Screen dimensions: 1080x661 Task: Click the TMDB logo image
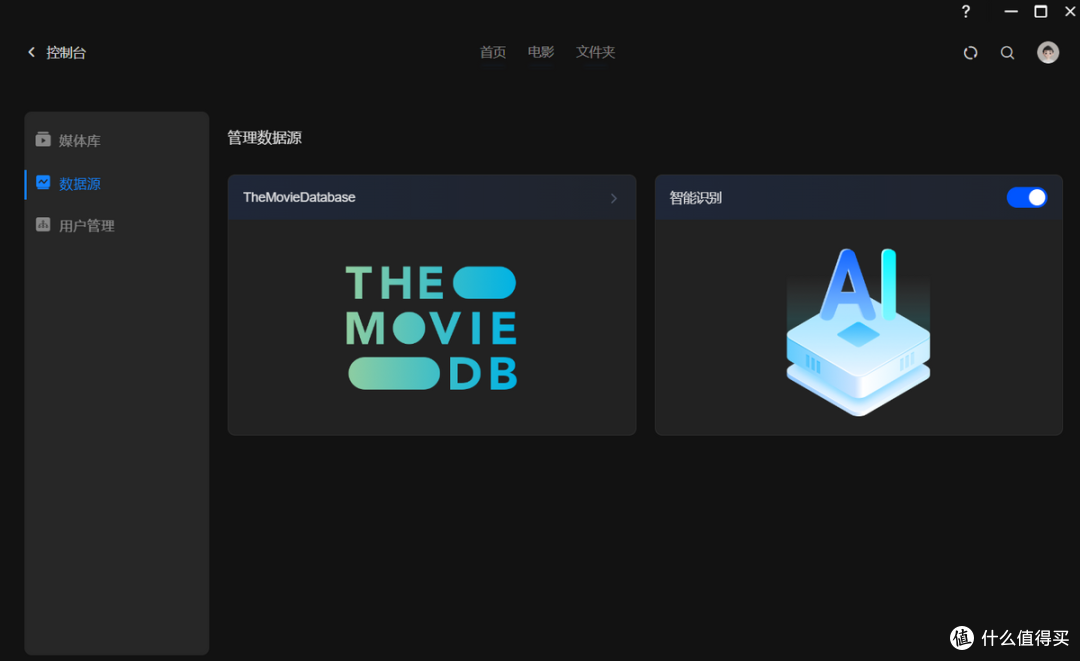[431, 328]
